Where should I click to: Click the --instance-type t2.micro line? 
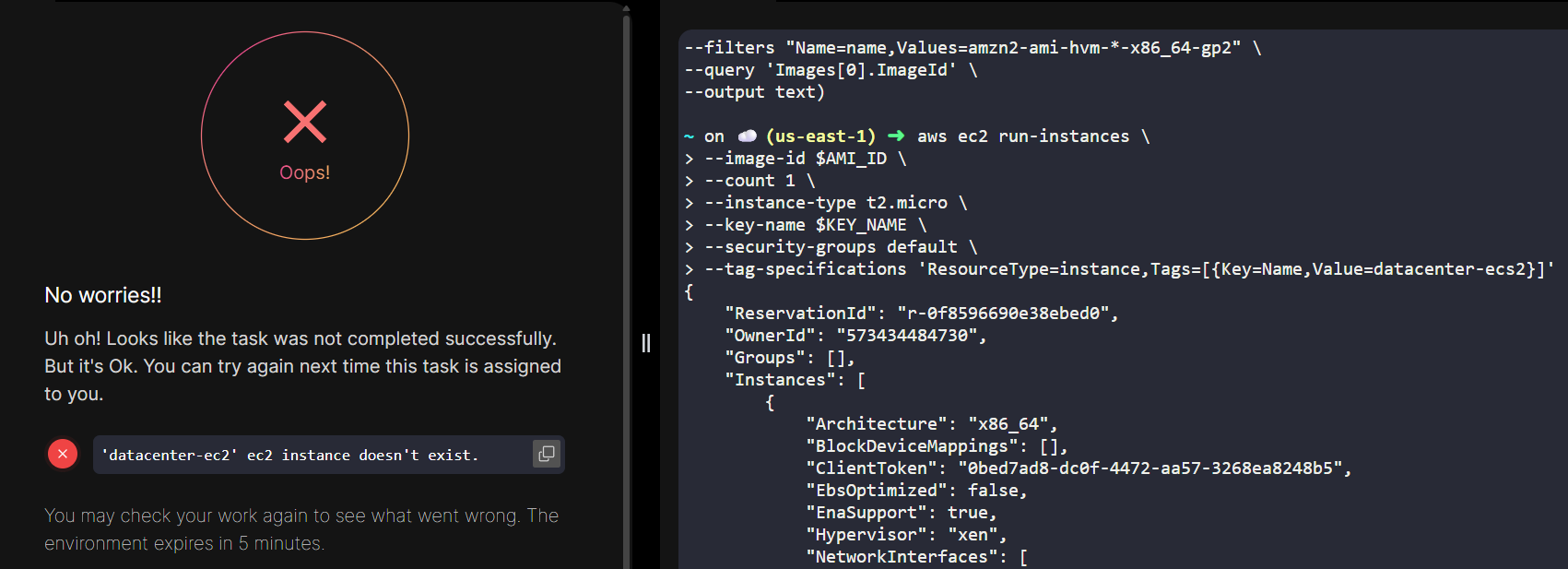835,203
